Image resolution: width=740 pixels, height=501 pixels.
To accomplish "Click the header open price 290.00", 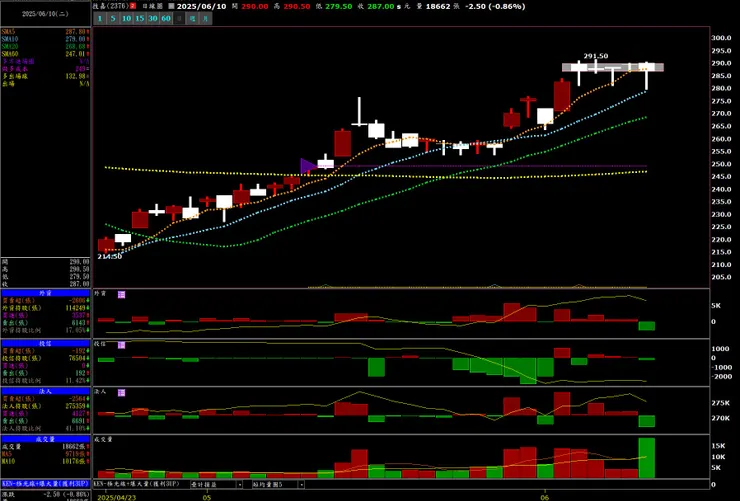I will [255, 6].
